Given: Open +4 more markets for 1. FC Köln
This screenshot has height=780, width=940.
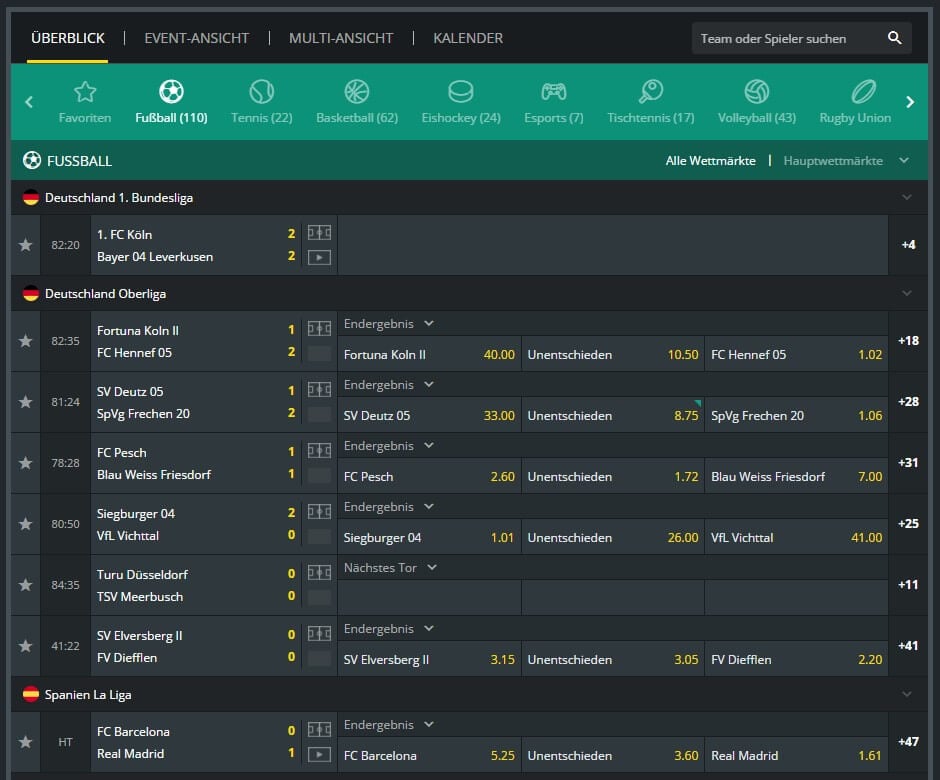Looking at the screenshot, I should (x=908, y=245).
